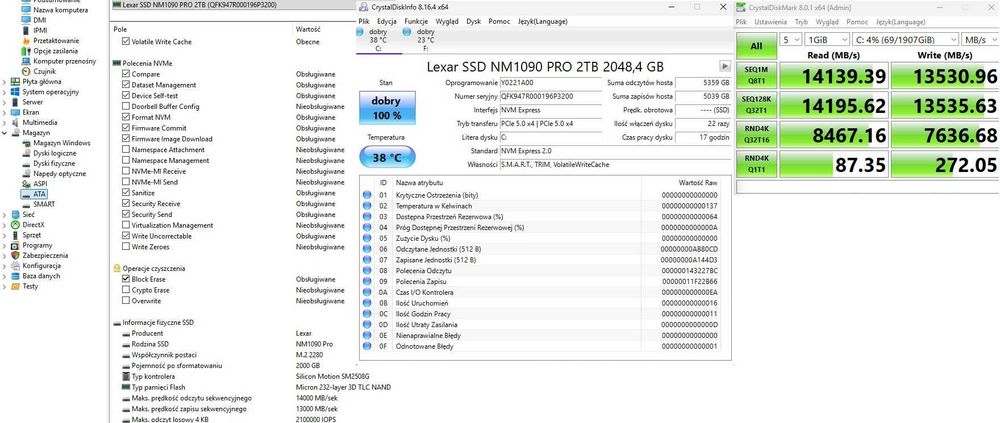The image size is (1000, 423).
Task: Expand the Testy tree node
Action: (4, 286)
